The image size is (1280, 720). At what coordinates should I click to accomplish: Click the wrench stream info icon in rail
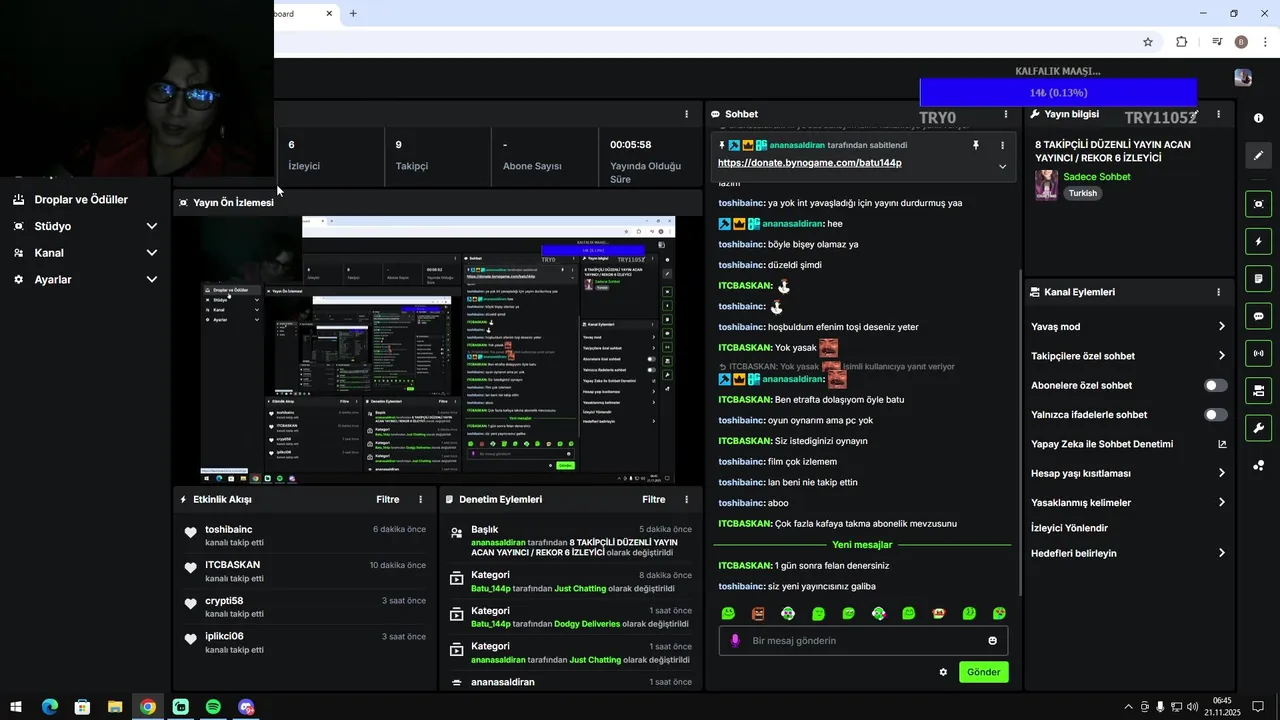click(x=1258, y=428)
